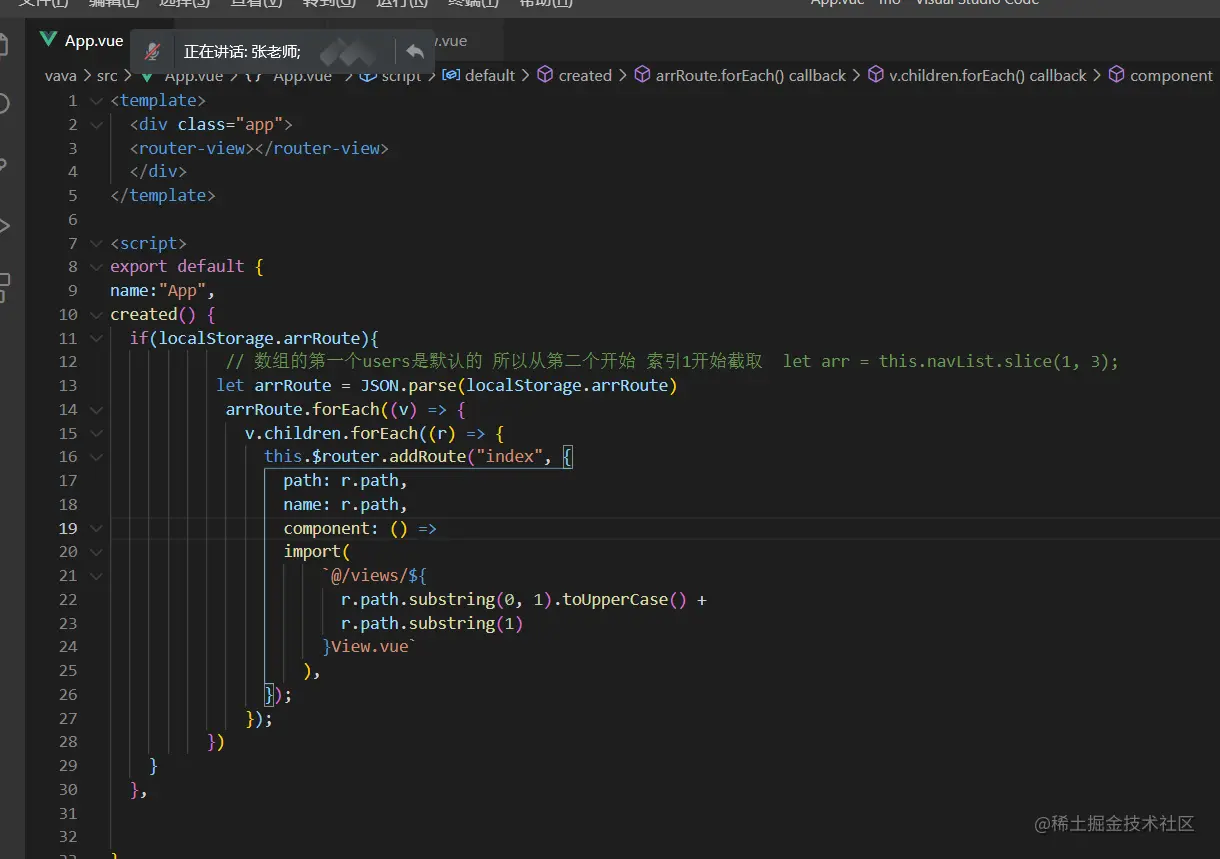
Task: Click the muted microphone icon in overlay
Action: click(153, 52)
